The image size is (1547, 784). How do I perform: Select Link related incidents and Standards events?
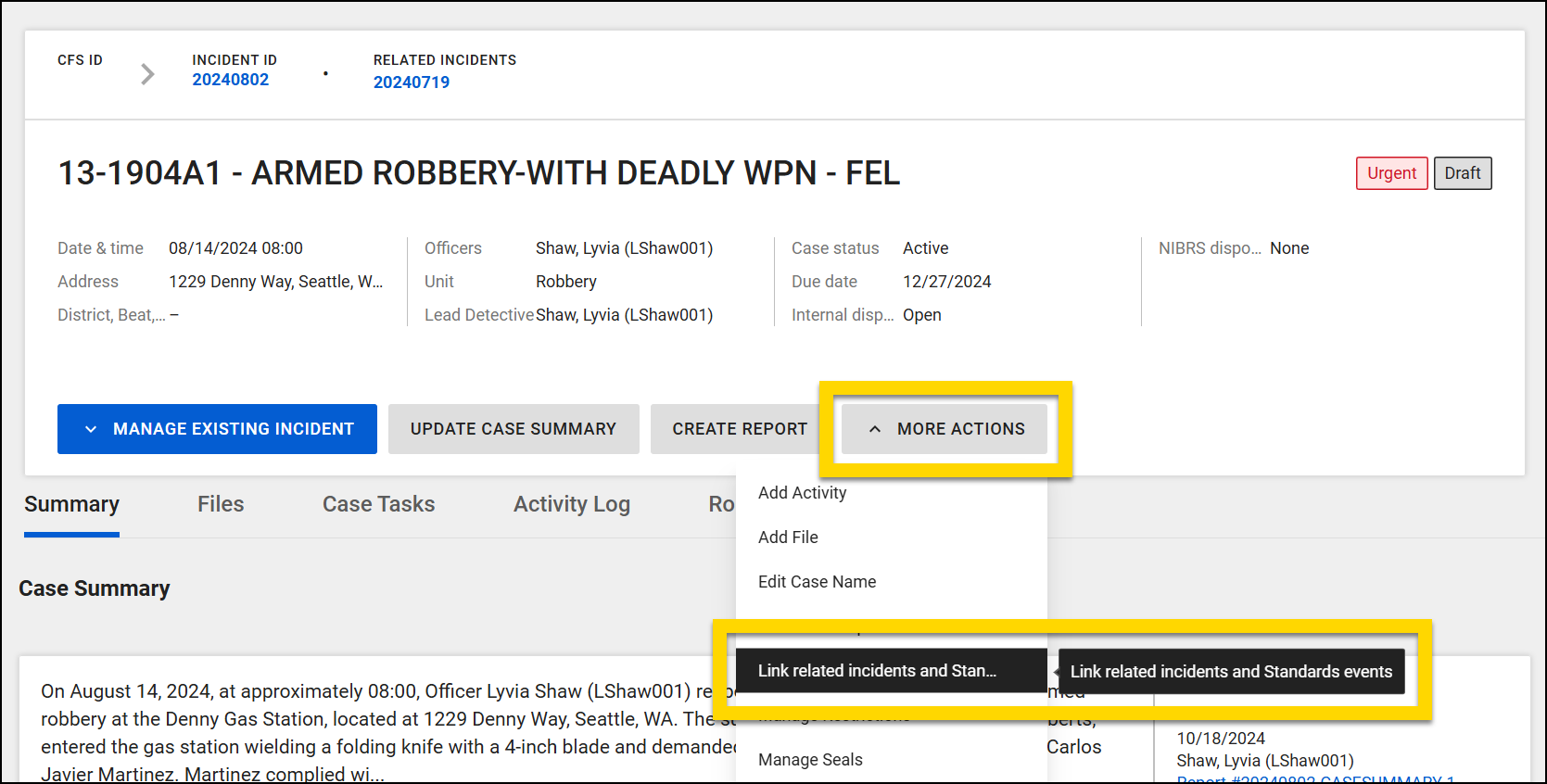click(892, 671)
